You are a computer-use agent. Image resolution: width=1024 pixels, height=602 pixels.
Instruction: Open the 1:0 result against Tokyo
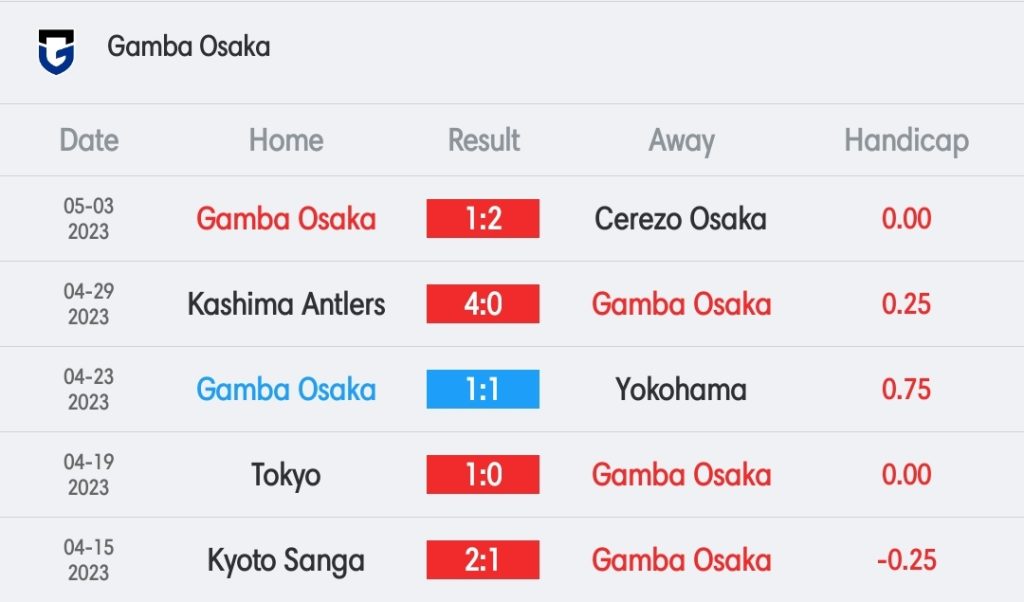click(x=483, y=475)
